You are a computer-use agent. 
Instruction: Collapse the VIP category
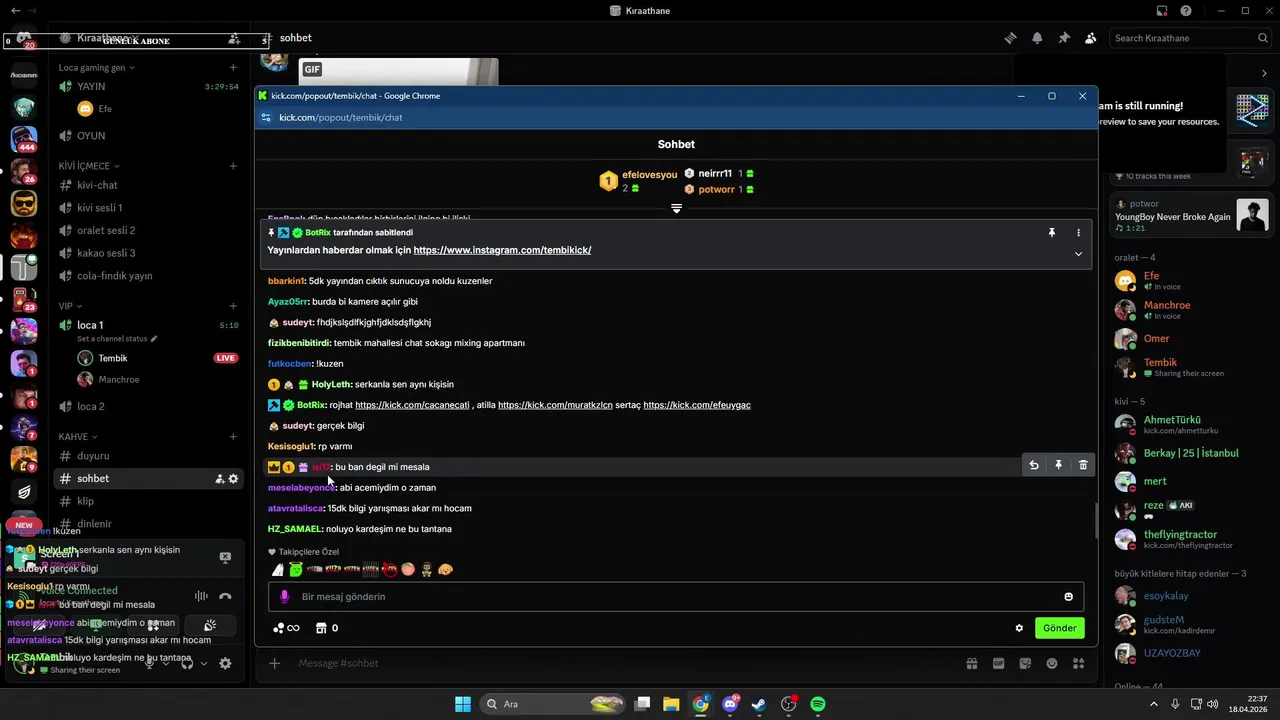tap(70, 306)
